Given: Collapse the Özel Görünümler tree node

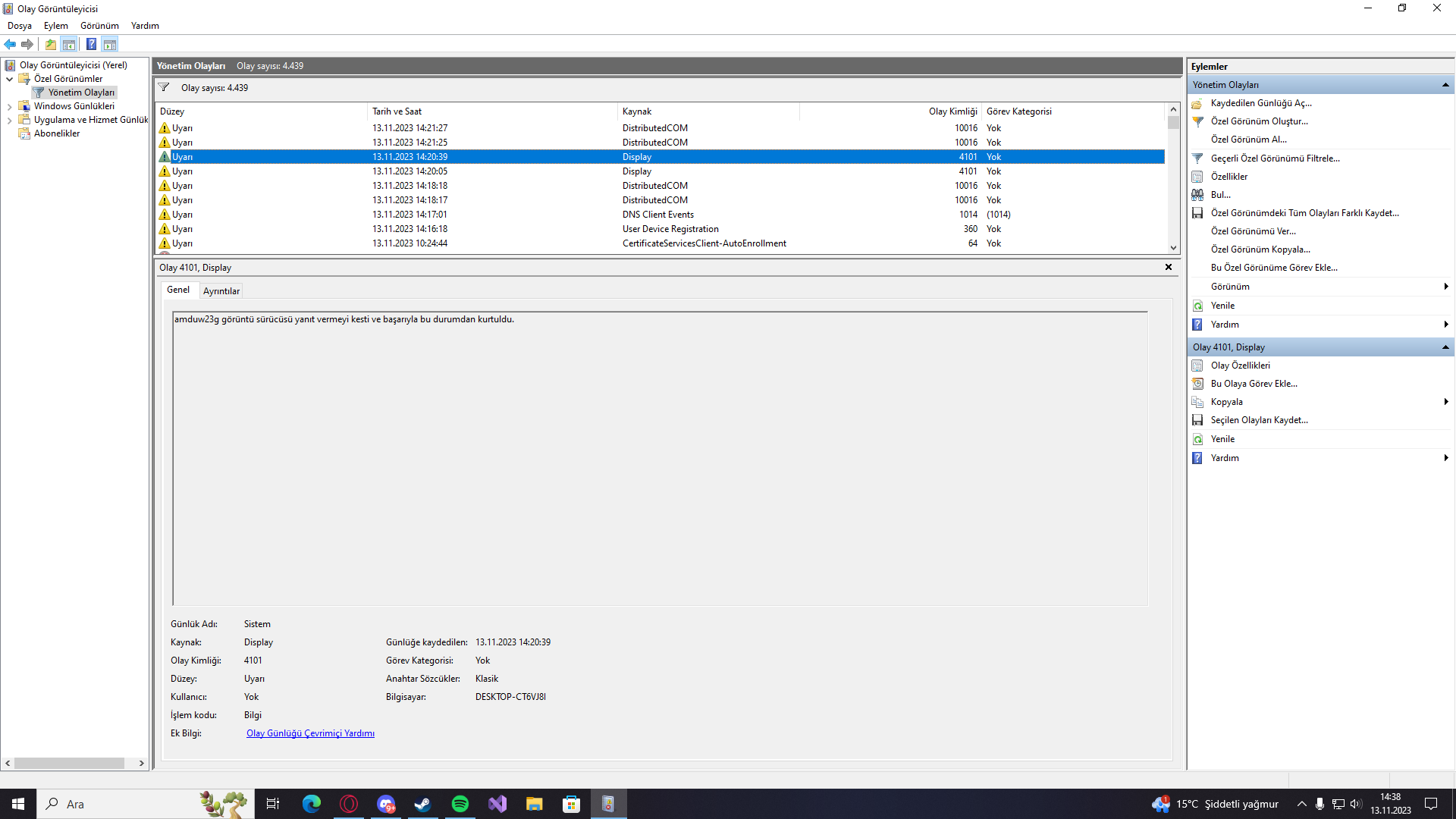Looking at the screenshot, I should 10,79.
